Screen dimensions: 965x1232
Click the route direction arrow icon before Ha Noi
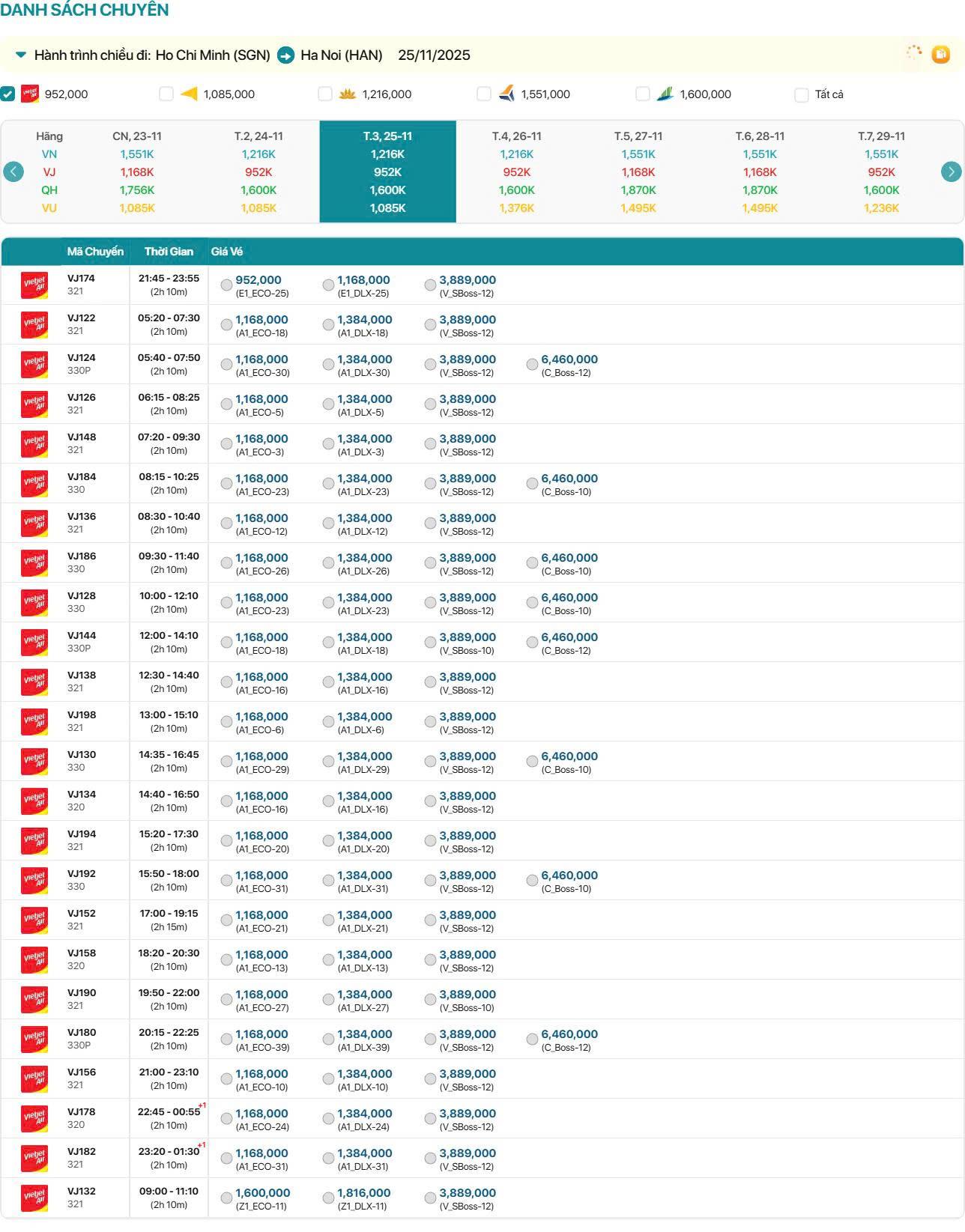285,55
